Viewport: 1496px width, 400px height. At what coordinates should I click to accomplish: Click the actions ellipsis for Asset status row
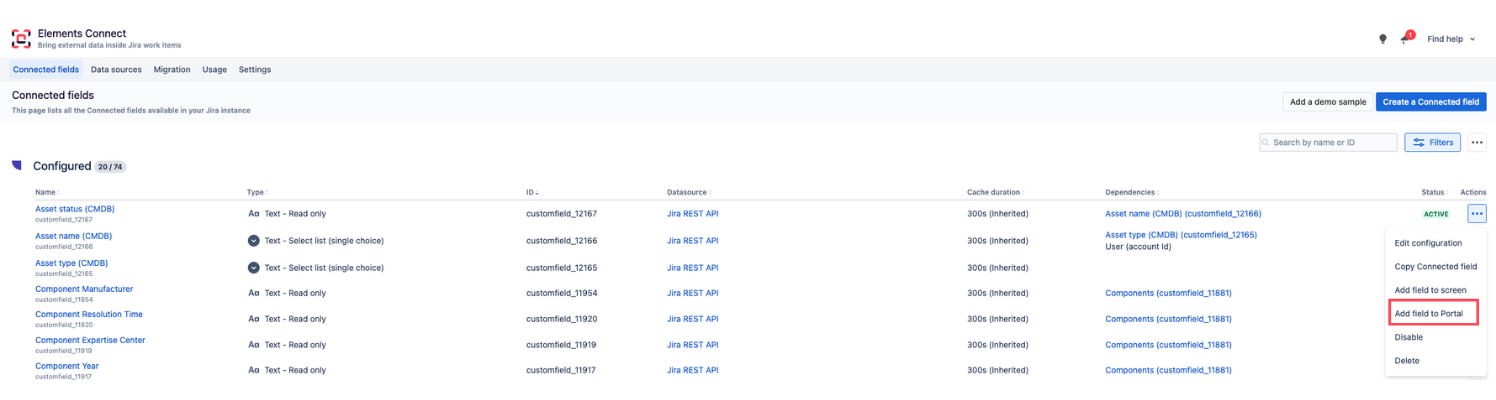[x=1477, y=213]
